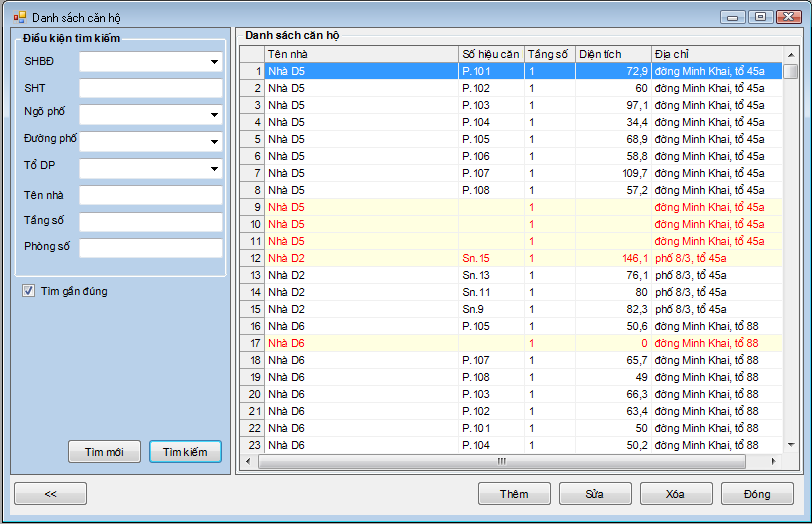Click the Tầng số input box
Screen dimensions: 812x524
(x=150, y=221)
